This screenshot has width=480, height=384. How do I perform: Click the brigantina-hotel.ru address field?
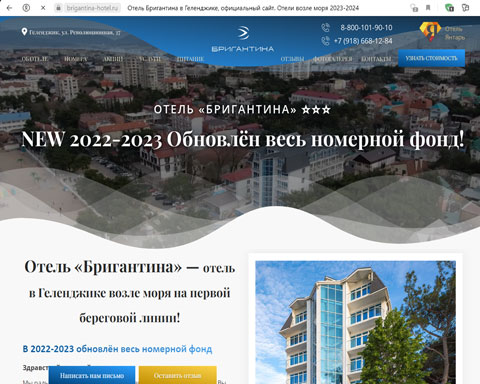[92, 8]
